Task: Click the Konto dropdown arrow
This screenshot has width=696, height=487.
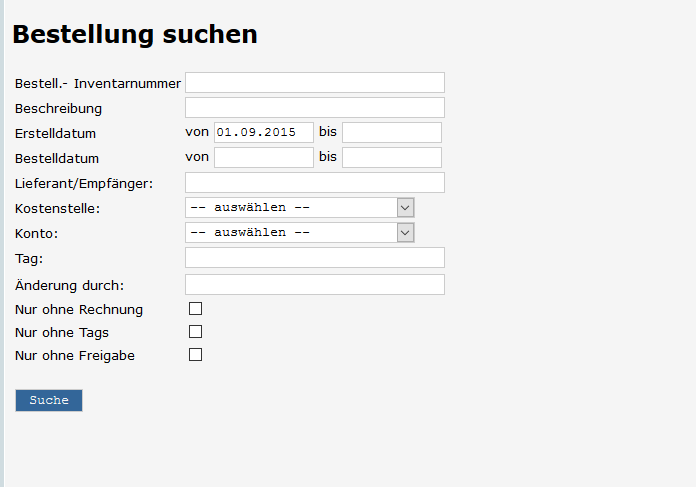Action: tap(405, 232)
